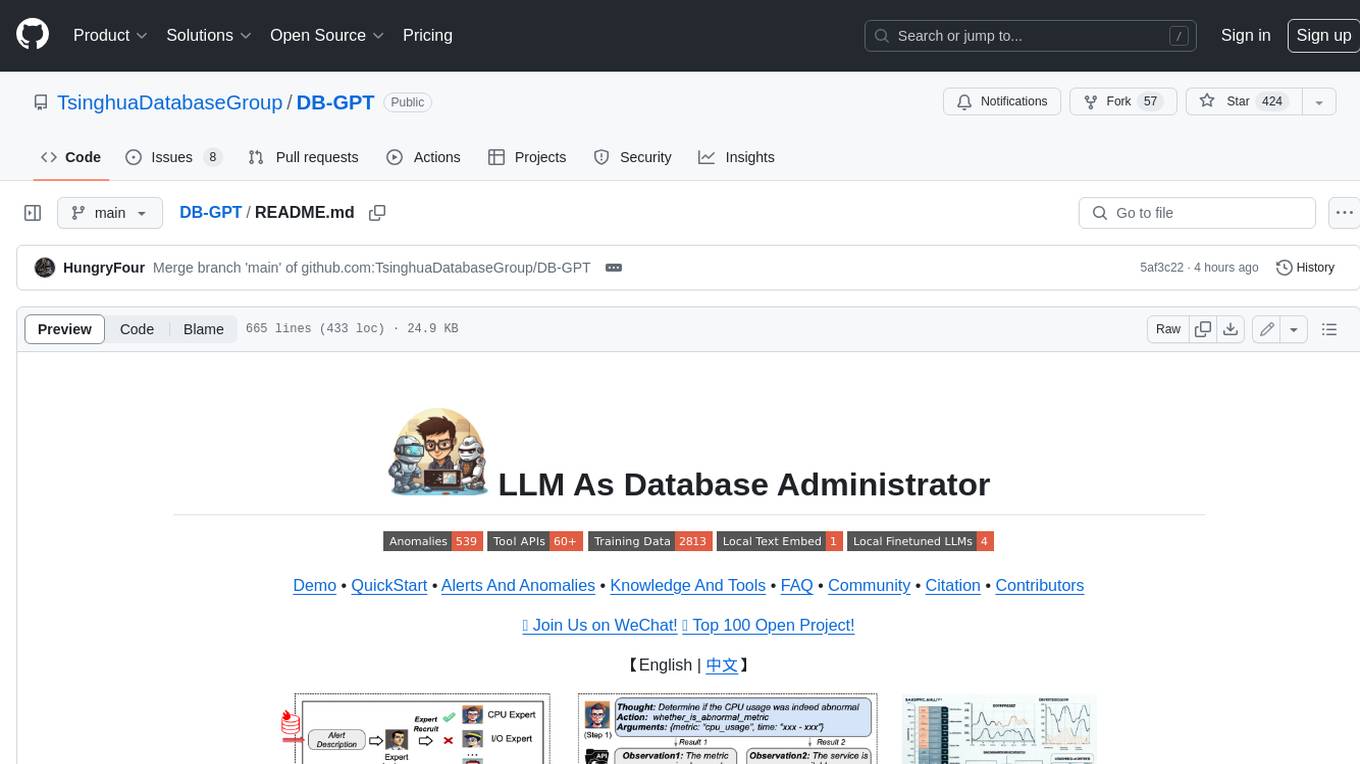Screen dimensions: 1360x764
Task: Open the DB-GPT repository title link
Action: point(335,102)
